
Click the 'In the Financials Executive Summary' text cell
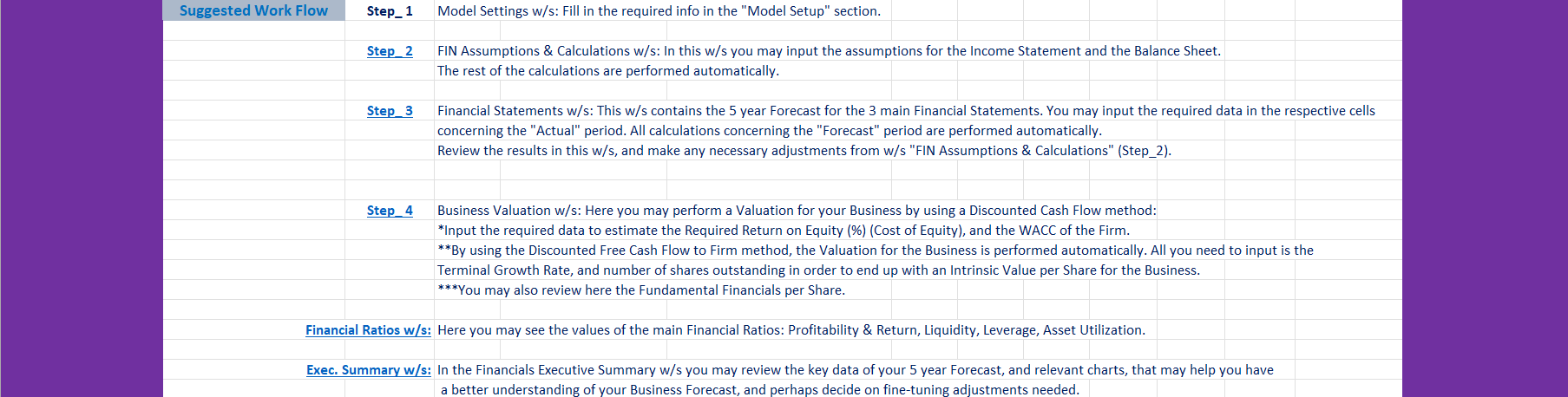pyautogui.click(x=856, y=370)
